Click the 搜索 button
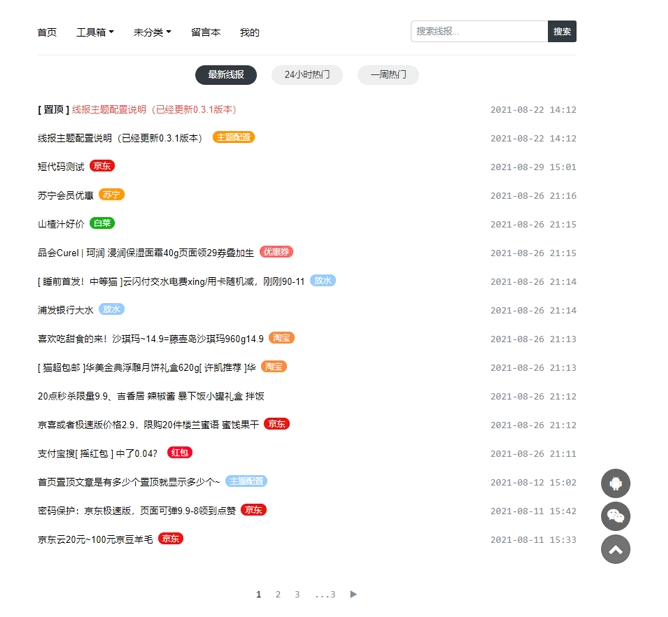The height and width of the screenshot is (617, 668). point(562,32)
